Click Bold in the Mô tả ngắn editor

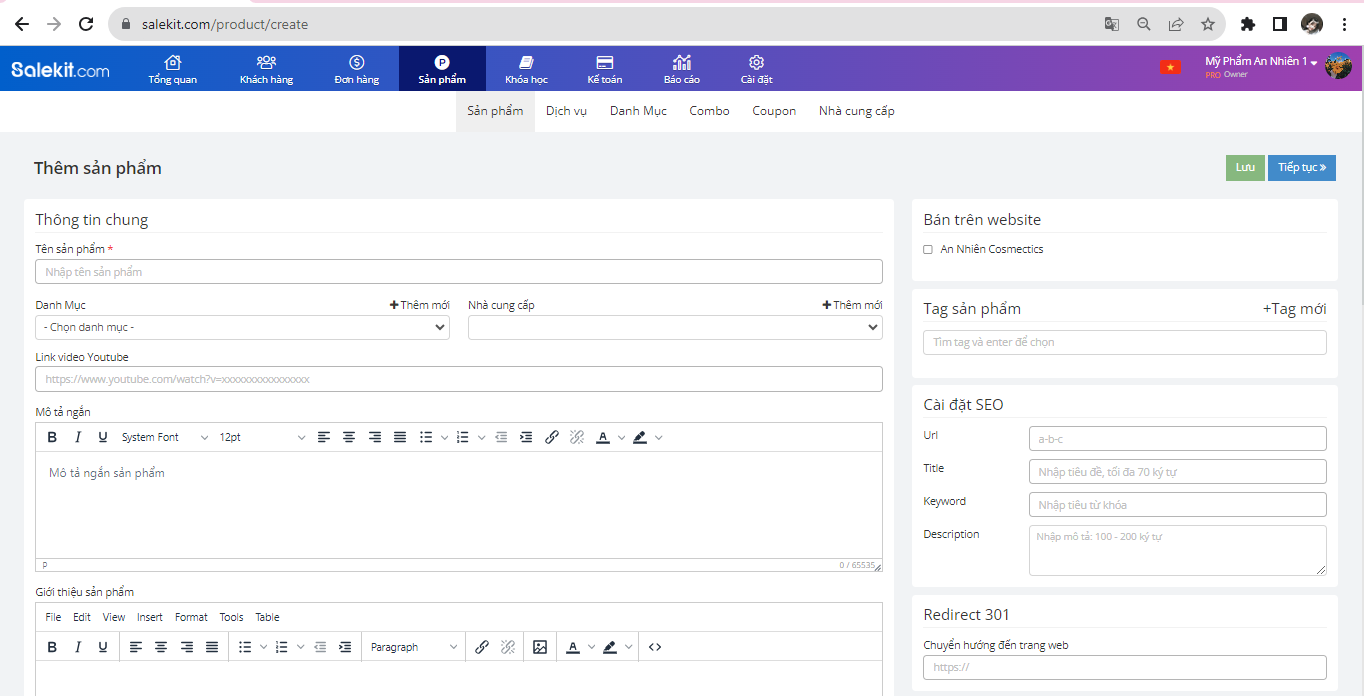(x=53, y=437)
